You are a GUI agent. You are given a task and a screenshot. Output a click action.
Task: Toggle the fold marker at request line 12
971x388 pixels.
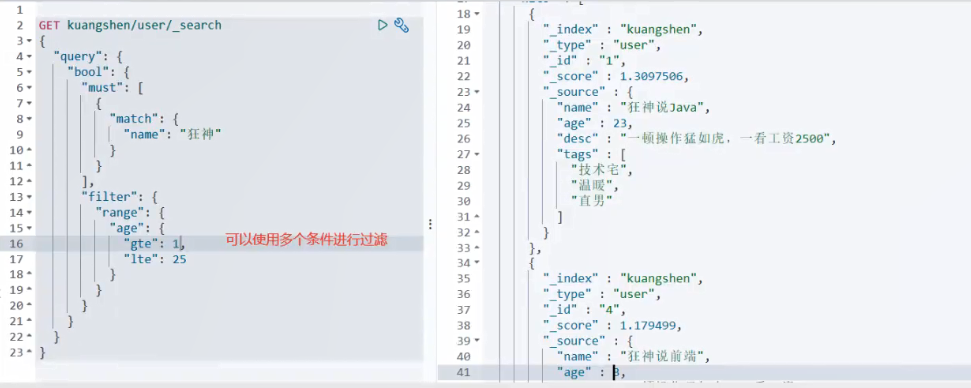[x=29, y=181]
